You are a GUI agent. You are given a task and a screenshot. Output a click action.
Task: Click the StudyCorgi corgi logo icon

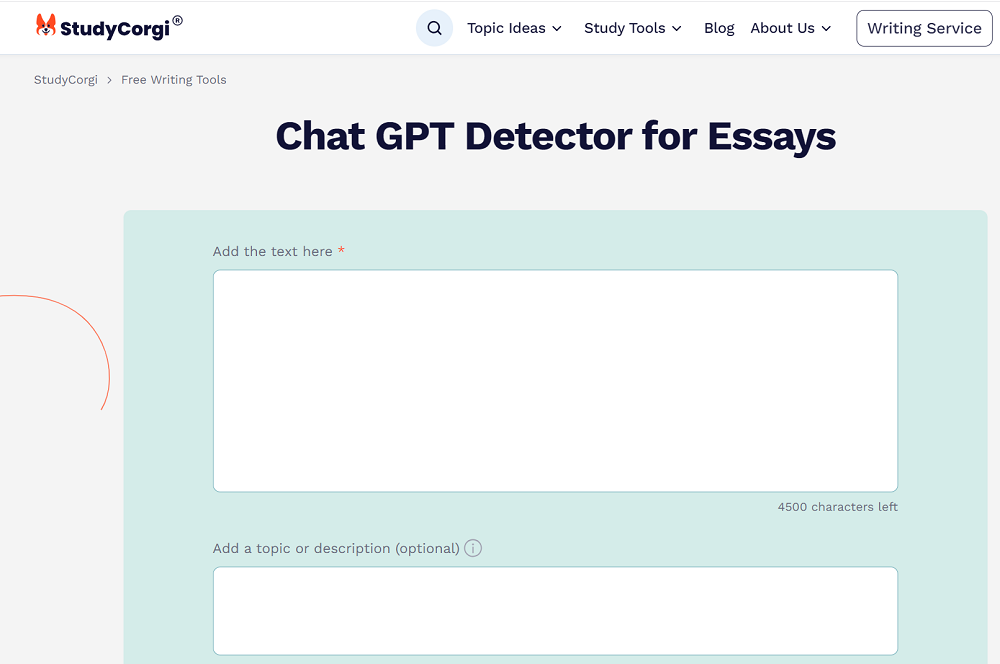click(x=46, y=26)
